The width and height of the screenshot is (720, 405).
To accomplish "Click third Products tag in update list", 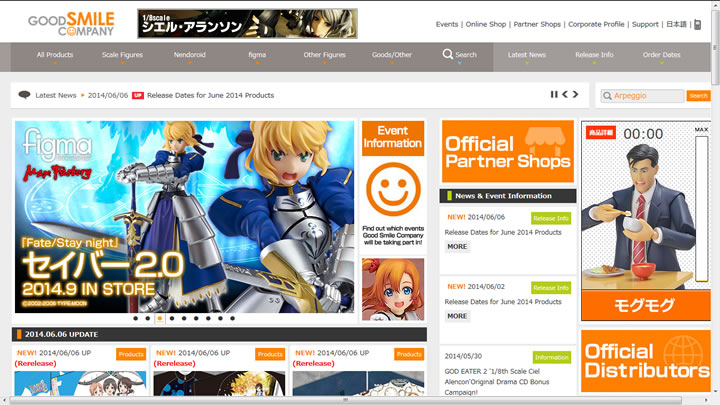I will point(409,354).
